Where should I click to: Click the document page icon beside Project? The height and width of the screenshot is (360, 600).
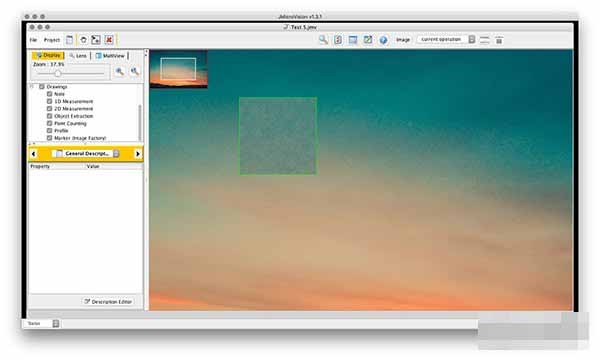coord(70,40)
